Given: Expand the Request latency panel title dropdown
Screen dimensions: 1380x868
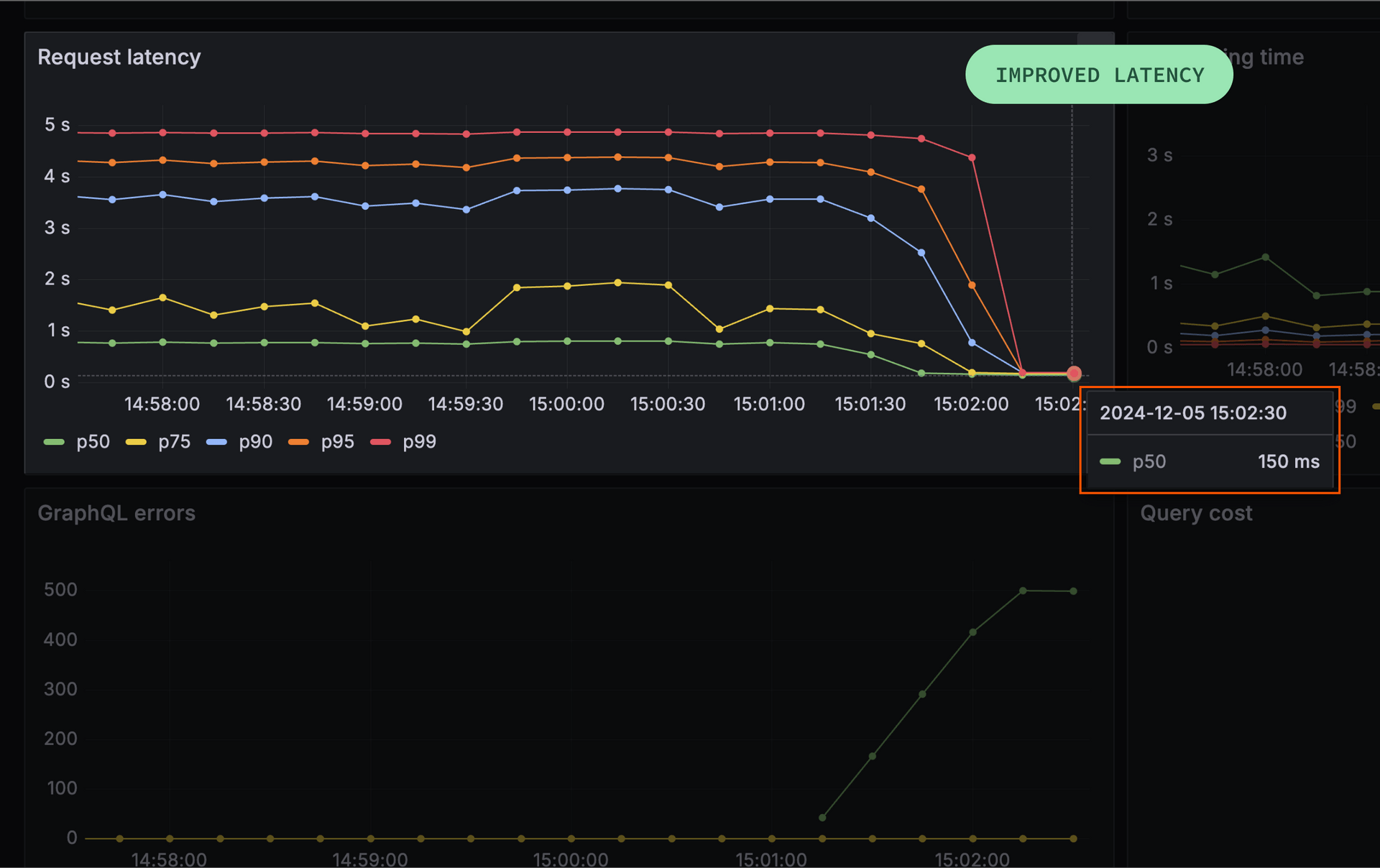Looking at the screenshot, I should pos(119,57).
